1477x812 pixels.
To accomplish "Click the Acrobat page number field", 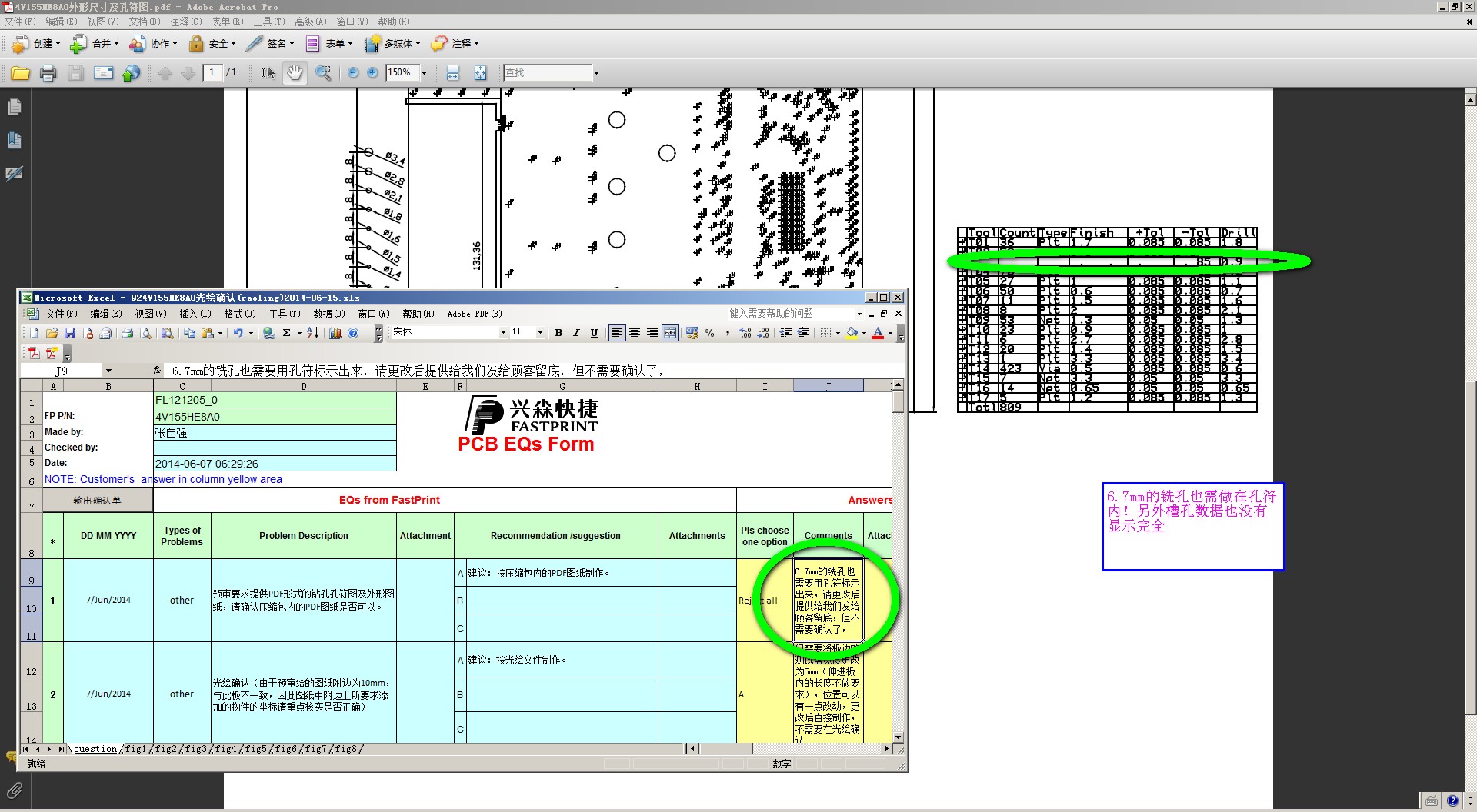I will point(213,73).
